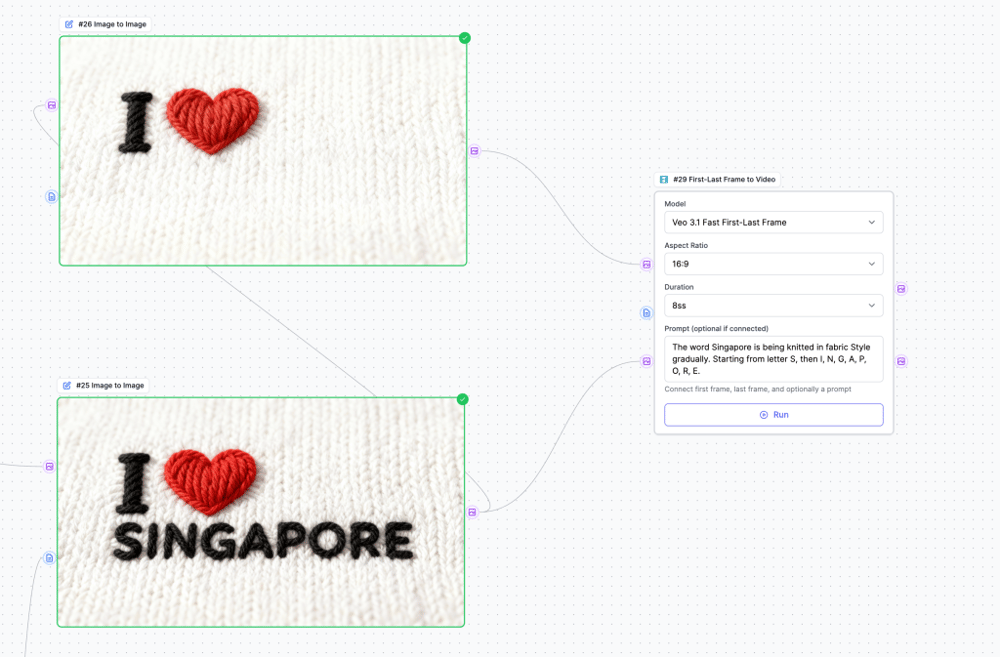The height and width of the screenshot is (657, 1000).
Task: Click node #26's blue text input port
Action: pyautogui.click(x=51, y=197)
